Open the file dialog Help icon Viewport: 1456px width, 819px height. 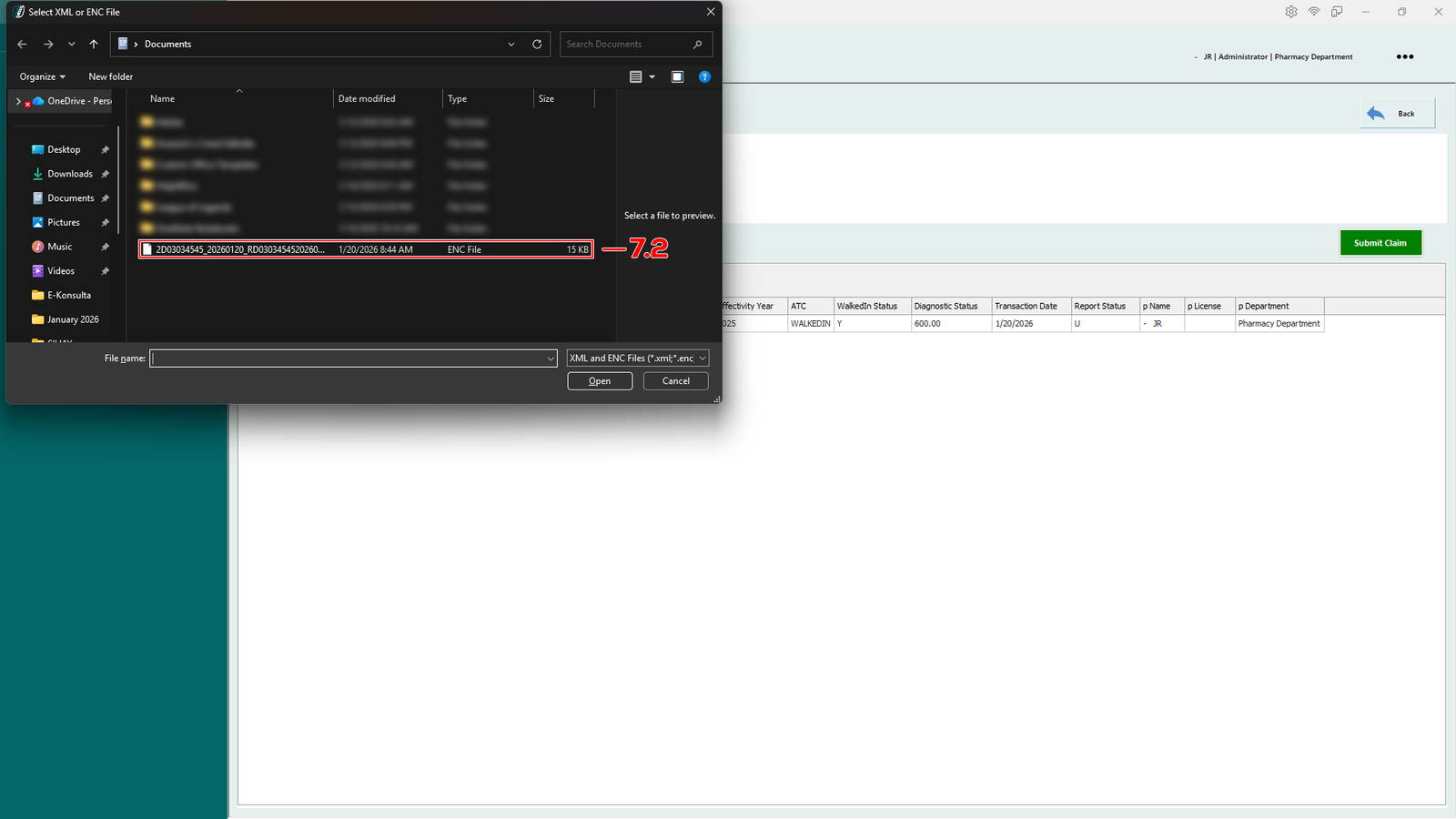pos(704,77)
